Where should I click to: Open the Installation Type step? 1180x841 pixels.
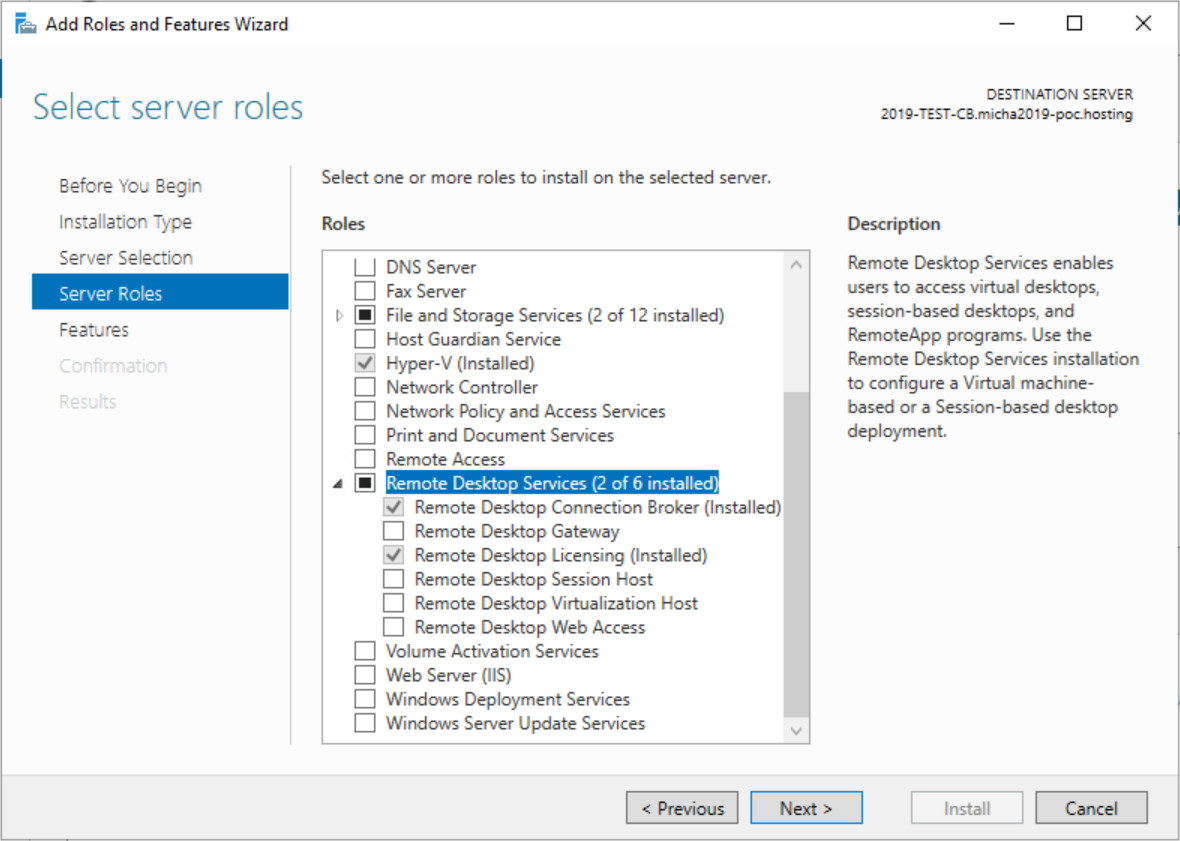click(126, 222)
